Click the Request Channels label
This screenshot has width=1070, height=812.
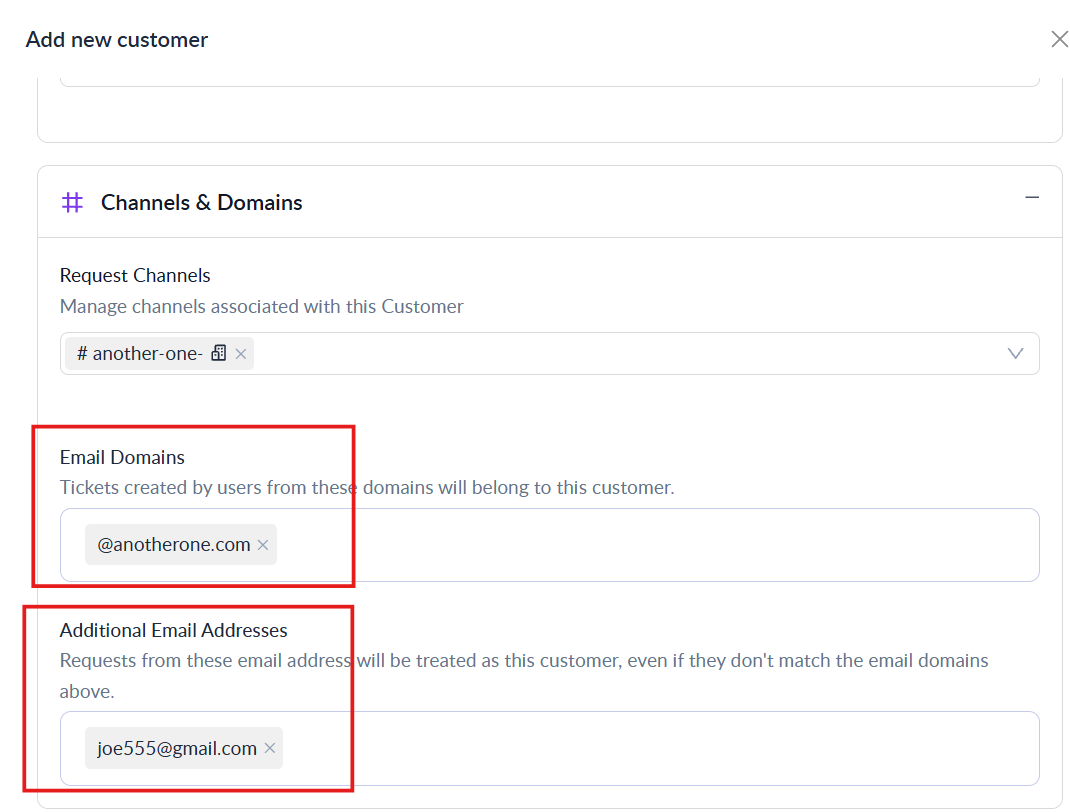click(135, 275)
